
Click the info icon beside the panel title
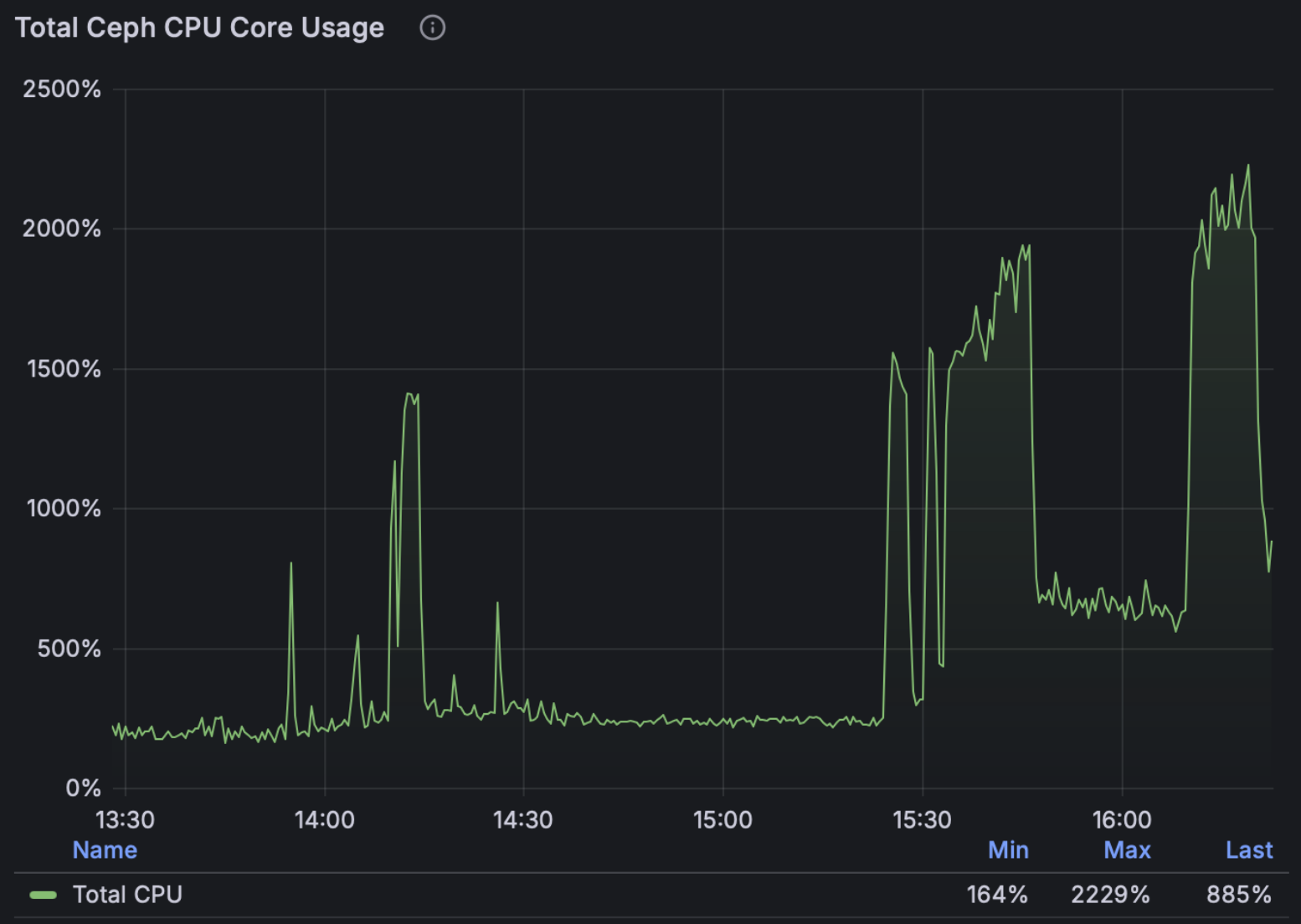pos(432,28)
